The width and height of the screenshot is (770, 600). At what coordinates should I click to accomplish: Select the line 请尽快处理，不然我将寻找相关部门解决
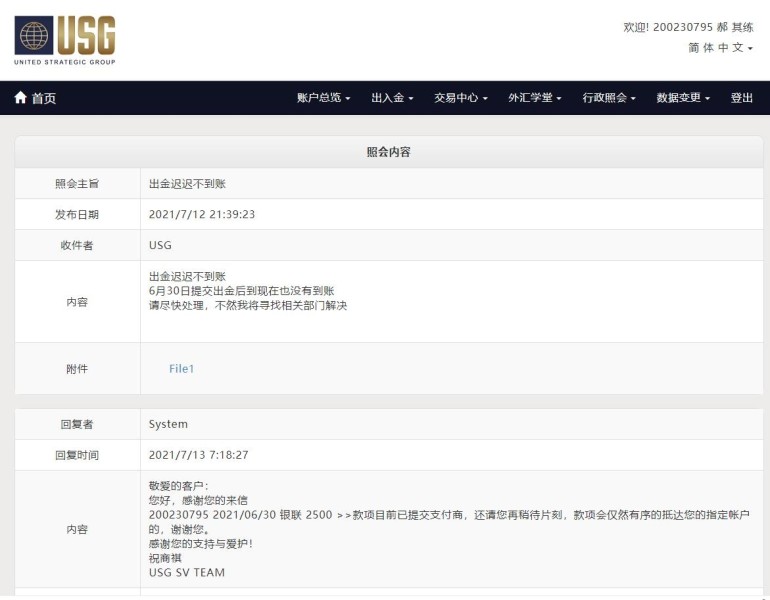click(x=248, y=305)
